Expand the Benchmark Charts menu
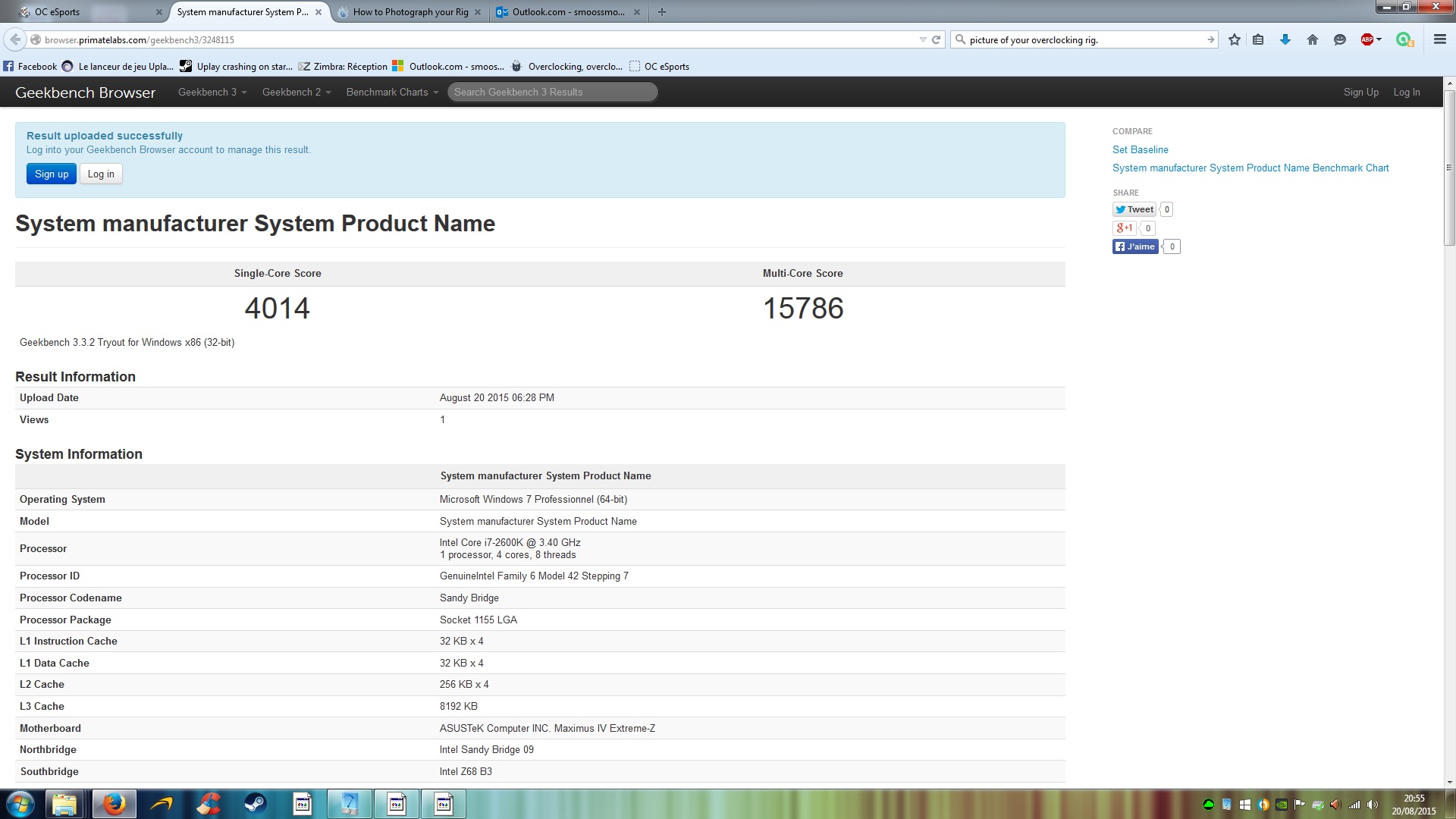The image size is (1456, 819). [392, 92]
